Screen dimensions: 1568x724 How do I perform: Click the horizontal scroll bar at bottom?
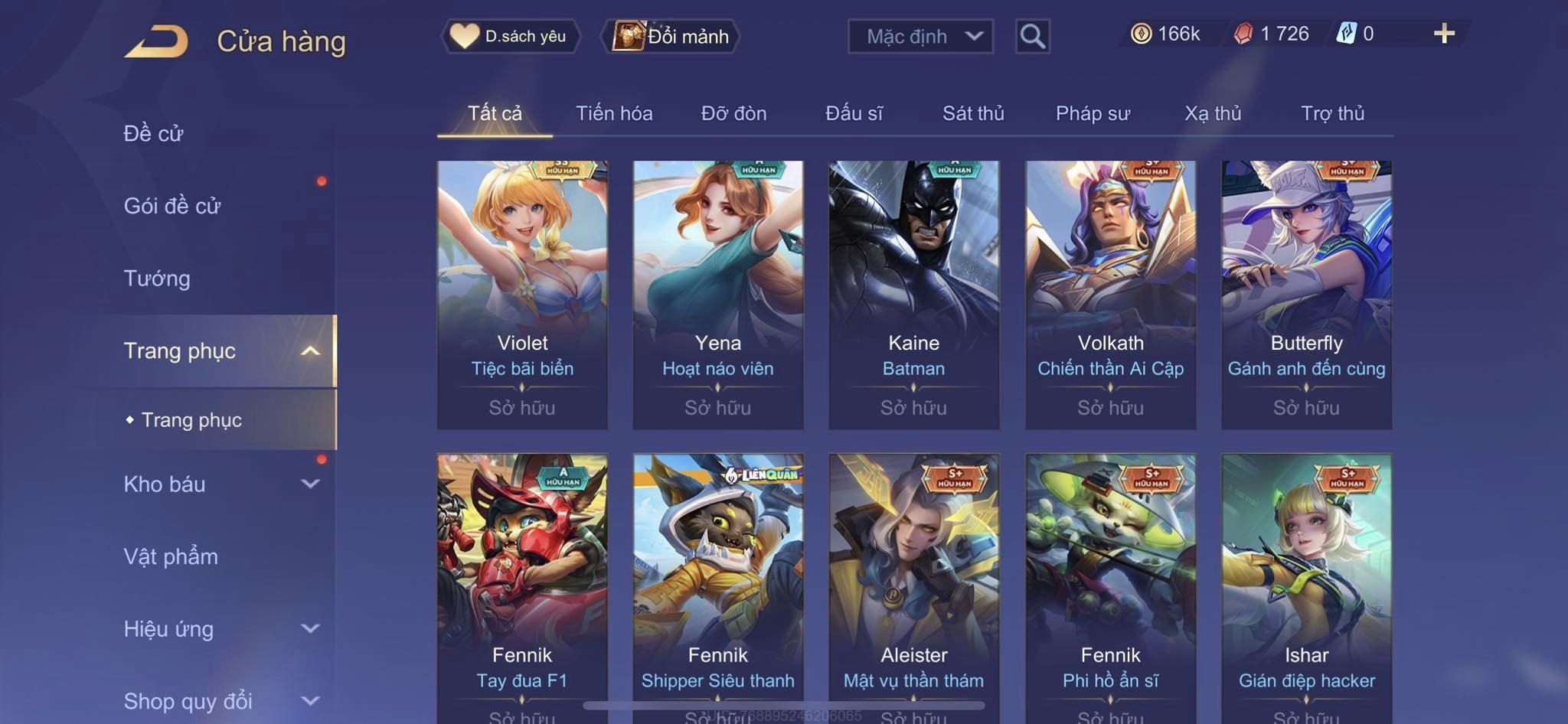[784, 705]
